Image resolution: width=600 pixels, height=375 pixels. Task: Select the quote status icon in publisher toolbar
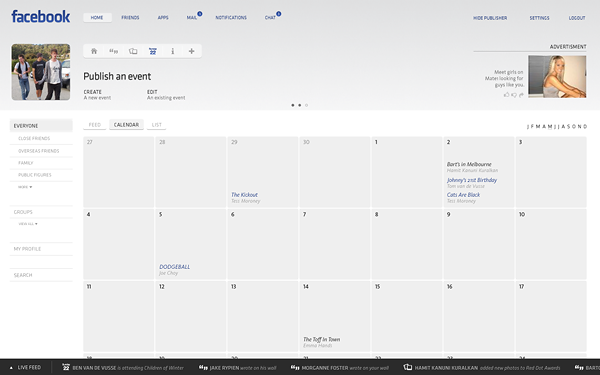pos(114,51)
